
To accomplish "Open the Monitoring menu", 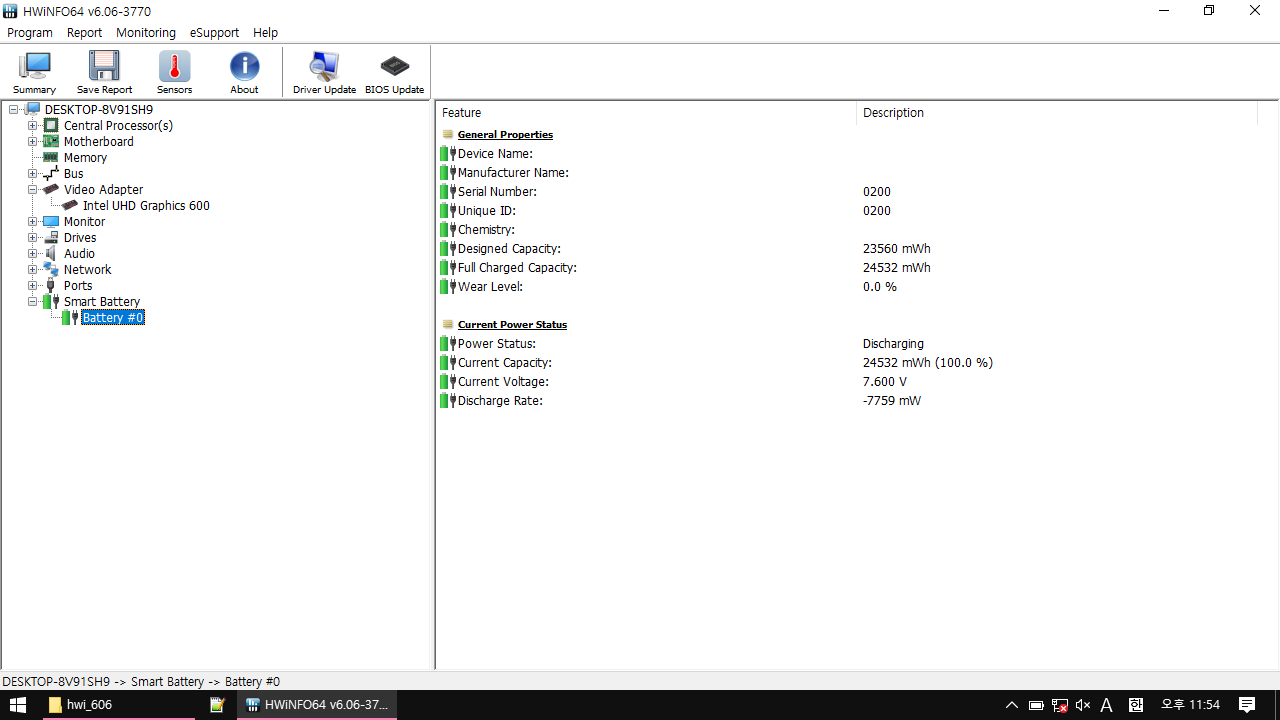I will 145,33.
